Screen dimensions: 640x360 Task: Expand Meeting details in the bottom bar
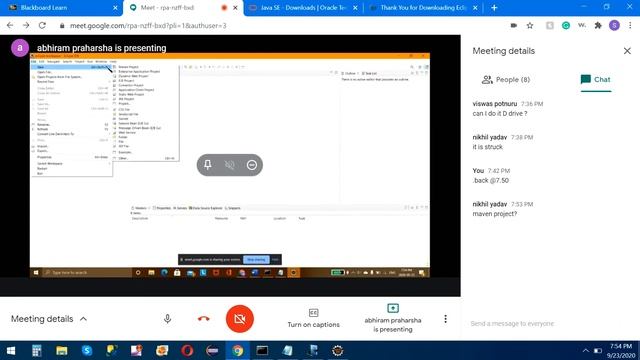point(49,319)
